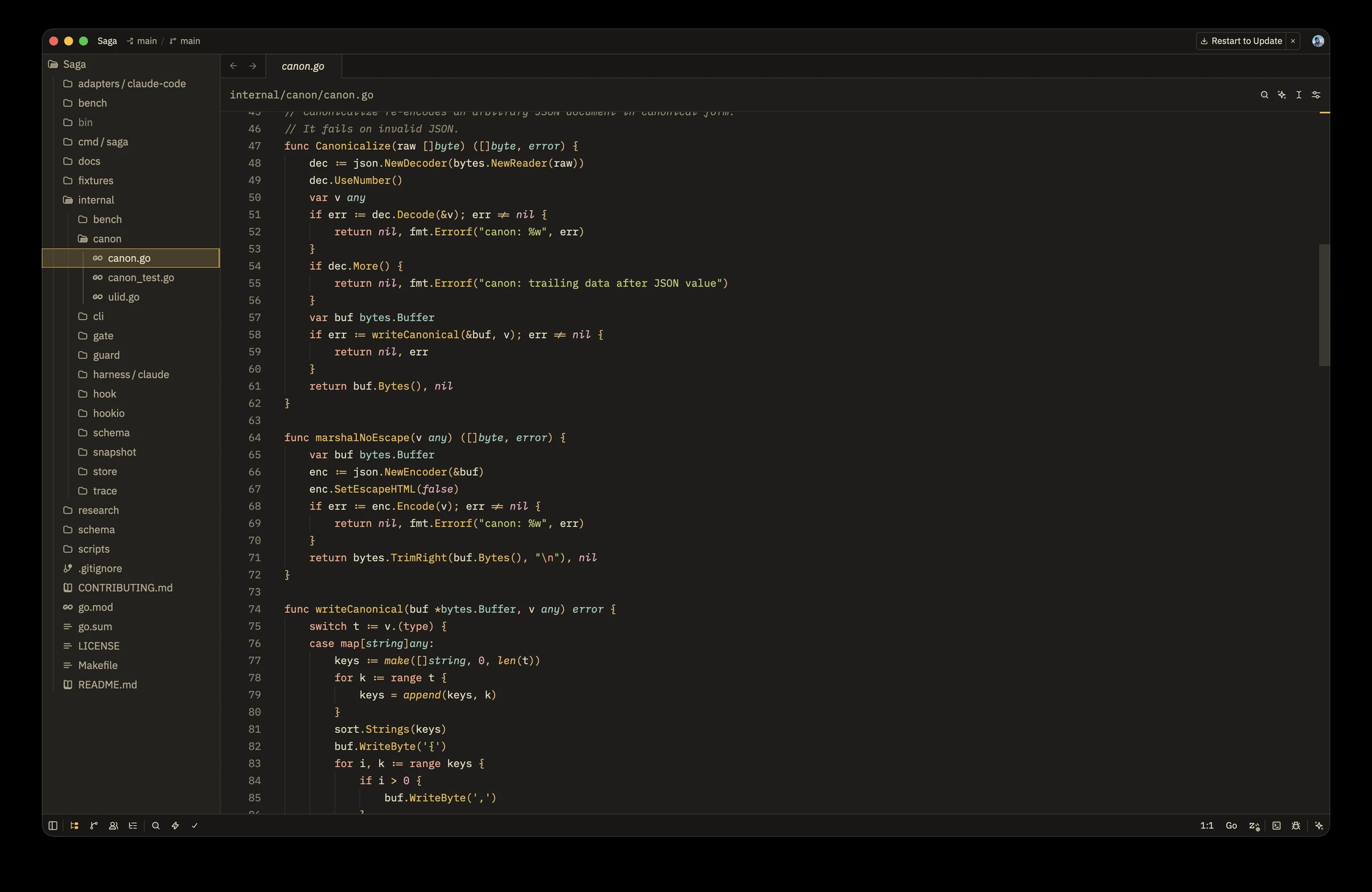The height and width of the screenshot is (892, 1372).
Task: Click line number 64 in the gutter
Action: coord(254,437)
